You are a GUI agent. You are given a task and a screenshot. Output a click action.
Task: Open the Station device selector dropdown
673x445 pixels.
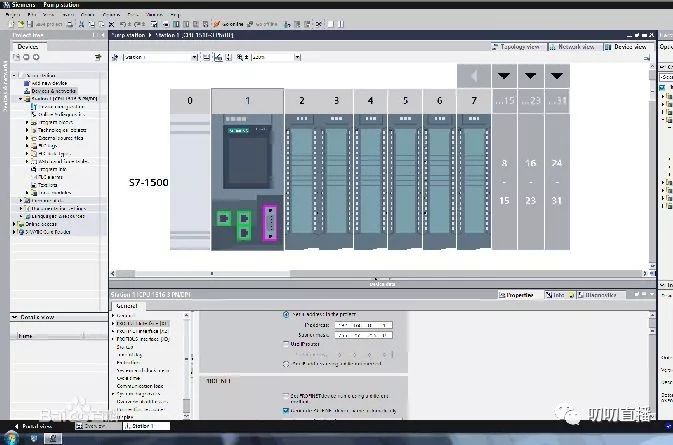(194, 57)
